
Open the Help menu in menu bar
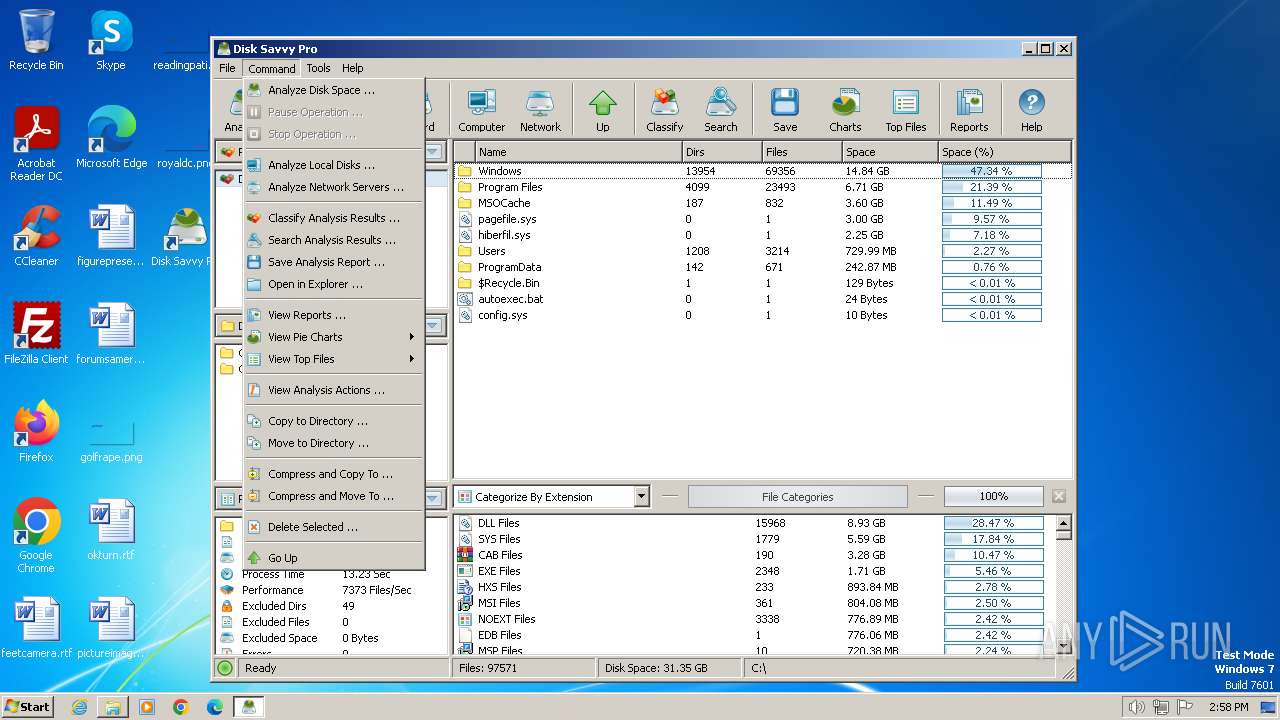click(352, 68)
